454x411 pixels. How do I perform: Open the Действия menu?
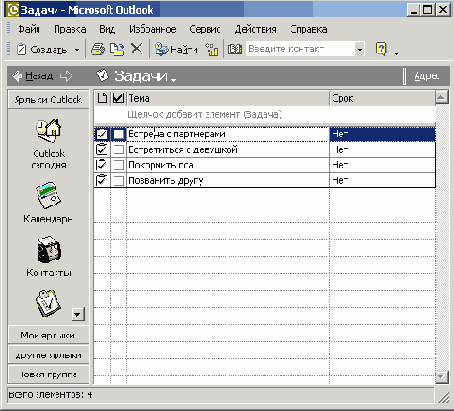click(x=255, y=29)
